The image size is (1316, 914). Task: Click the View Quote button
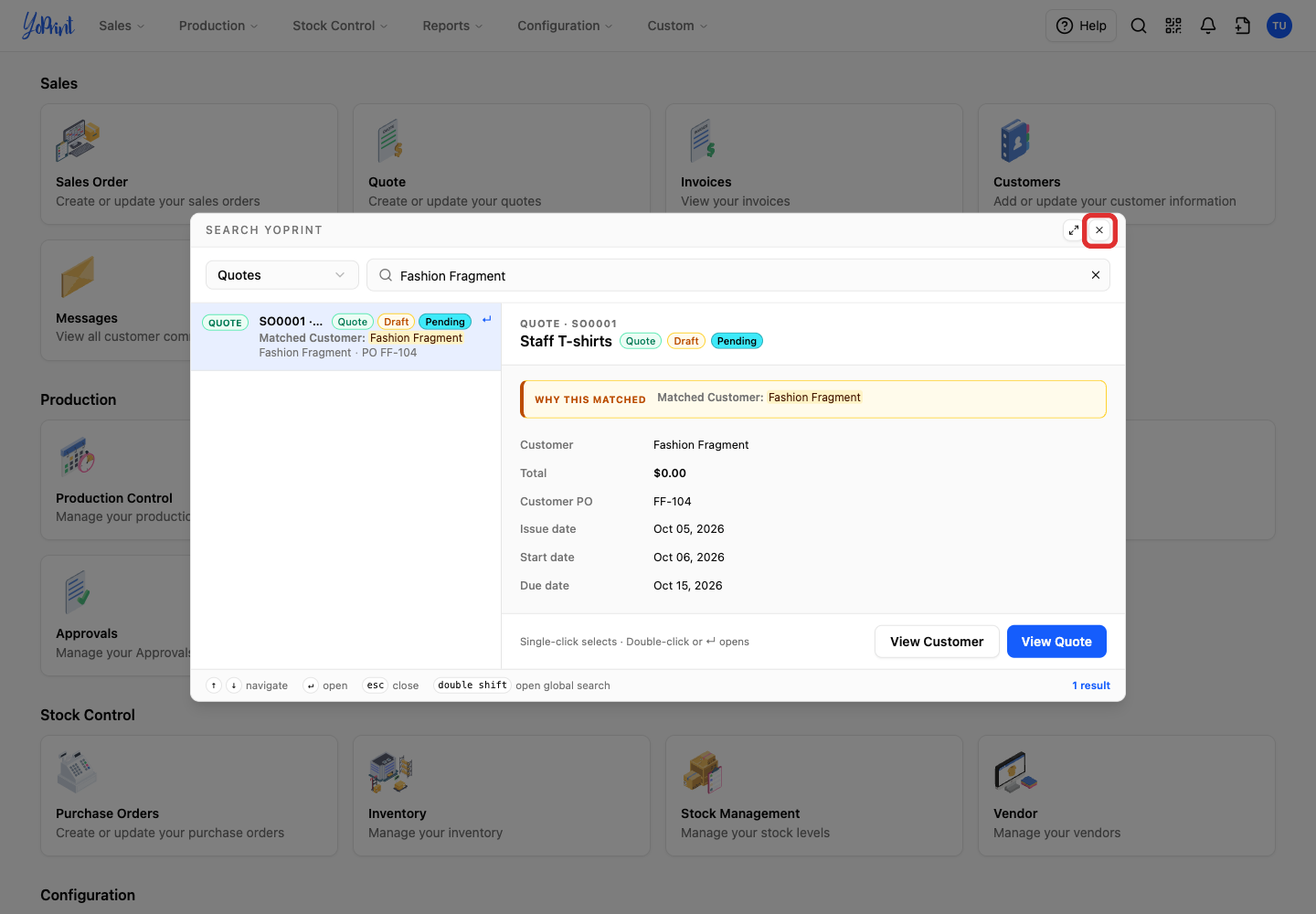[1056, 642]
